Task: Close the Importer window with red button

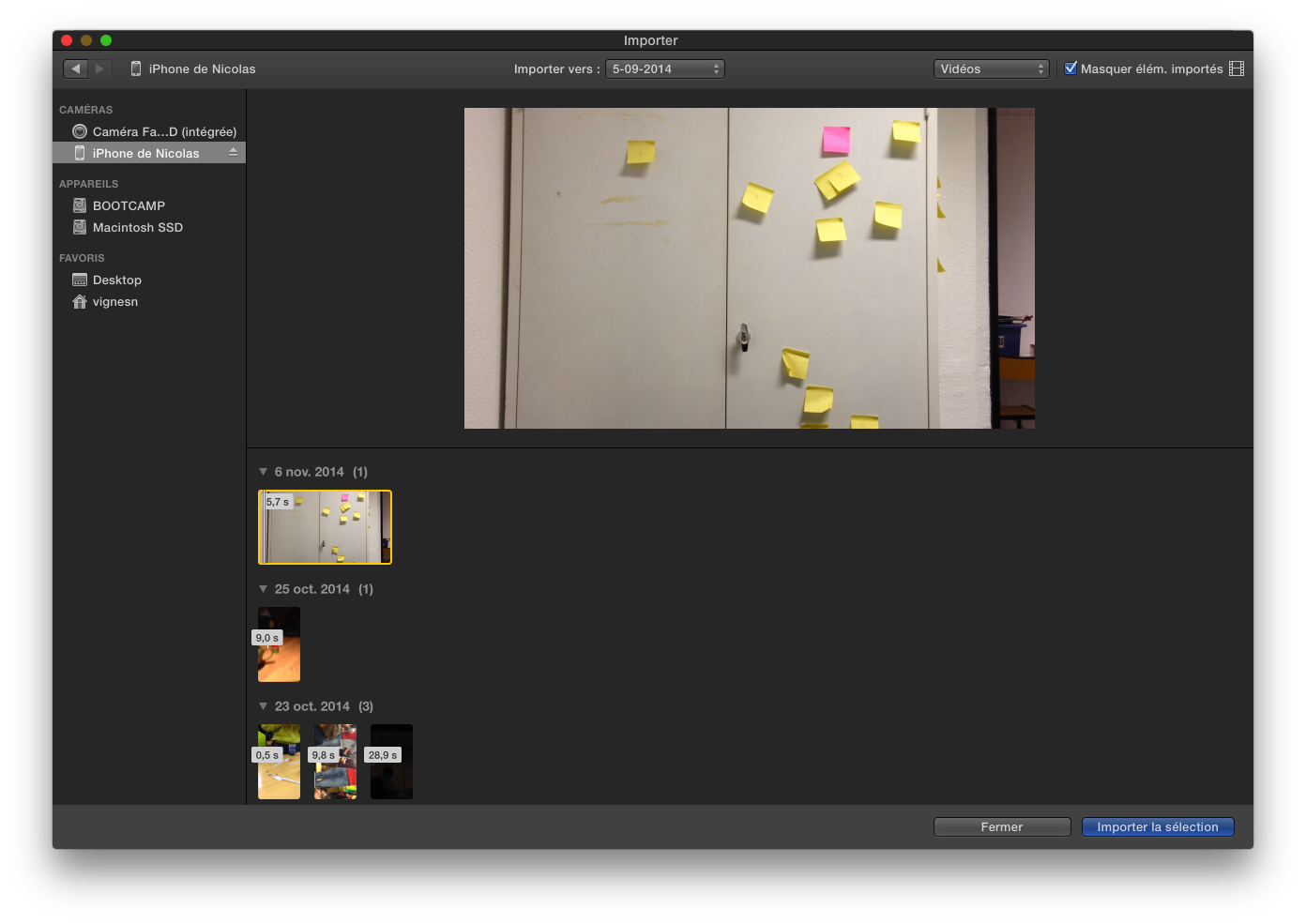Action: pos(67,40)
